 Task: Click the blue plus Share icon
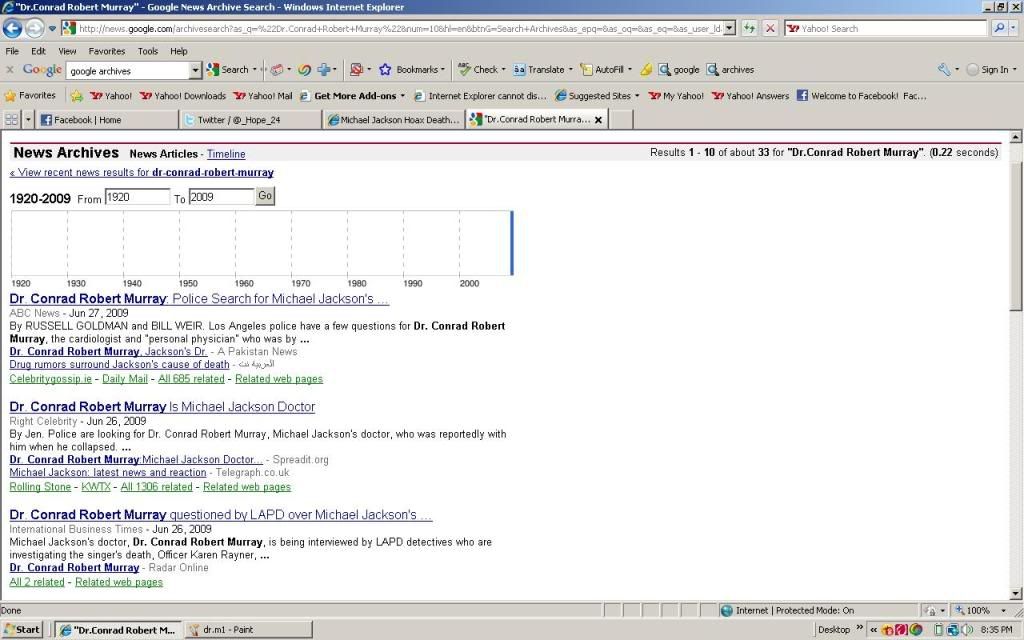tap(324, 69)
